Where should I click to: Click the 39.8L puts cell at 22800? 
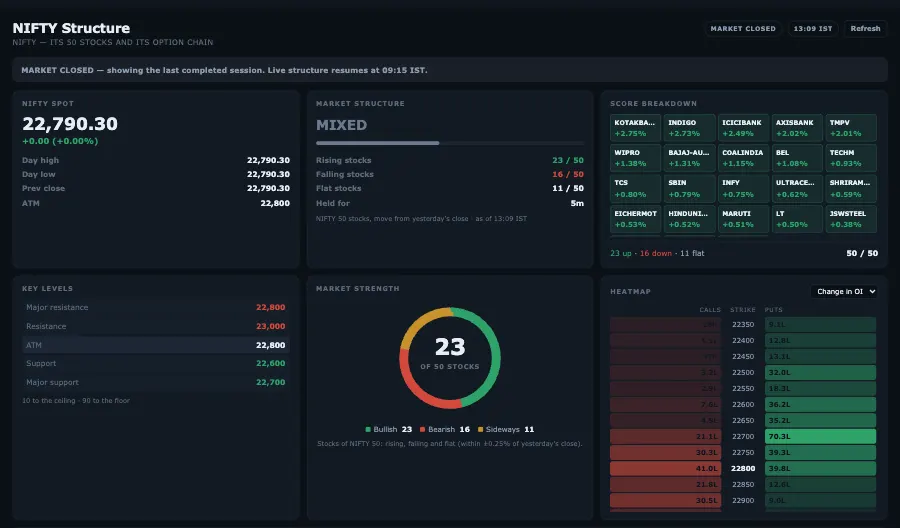point(820,468)
